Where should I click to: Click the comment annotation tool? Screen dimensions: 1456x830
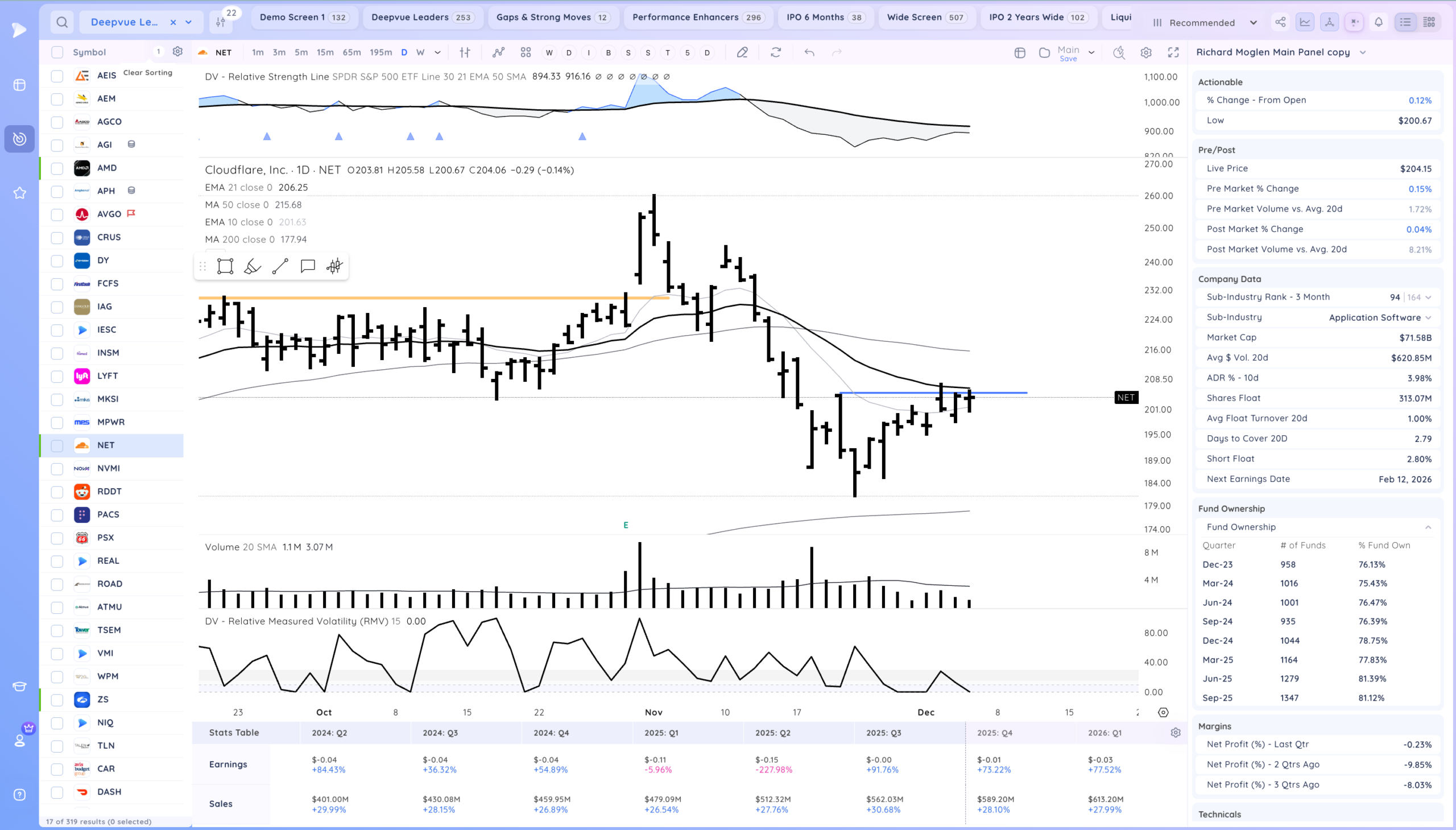coord(308,266)
